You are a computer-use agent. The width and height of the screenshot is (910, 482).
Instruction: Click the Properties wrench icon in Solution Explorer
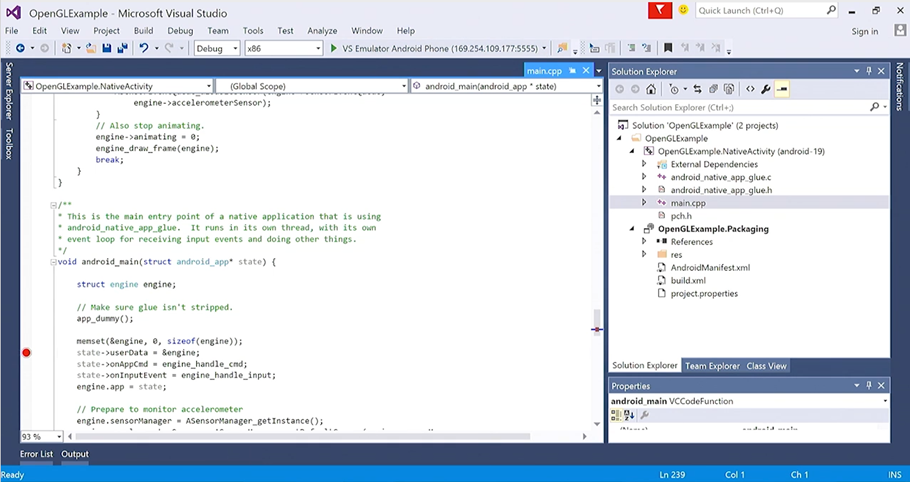click(765, 89)
